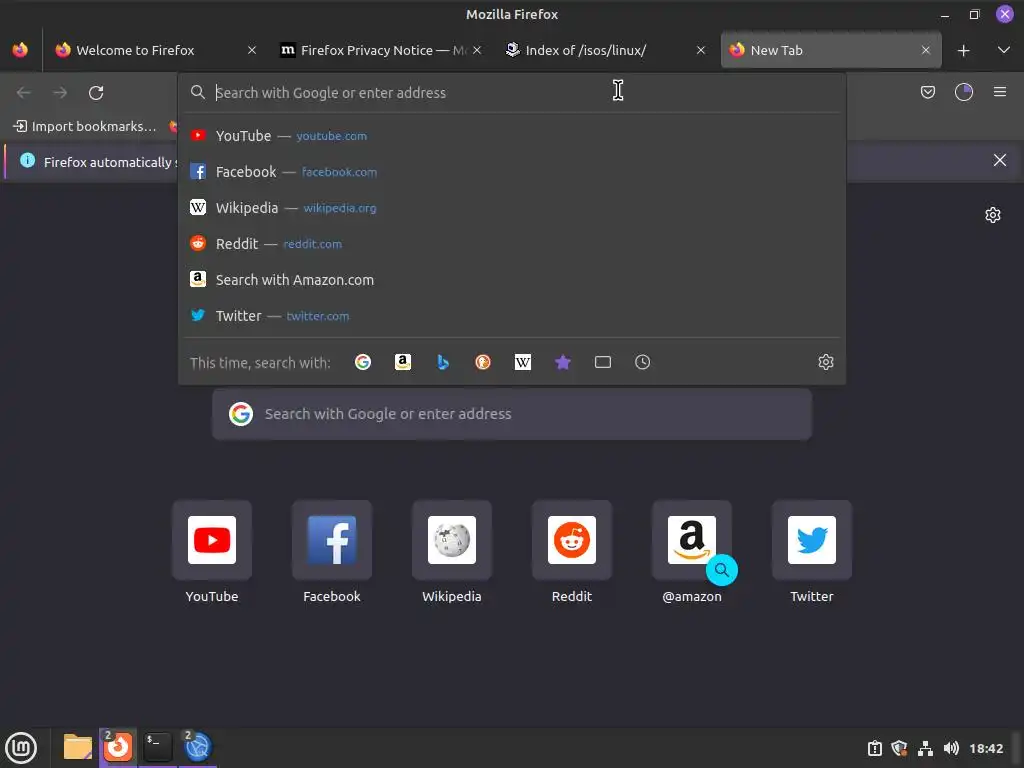Search history with the clock icon

[x=643, y=362]
